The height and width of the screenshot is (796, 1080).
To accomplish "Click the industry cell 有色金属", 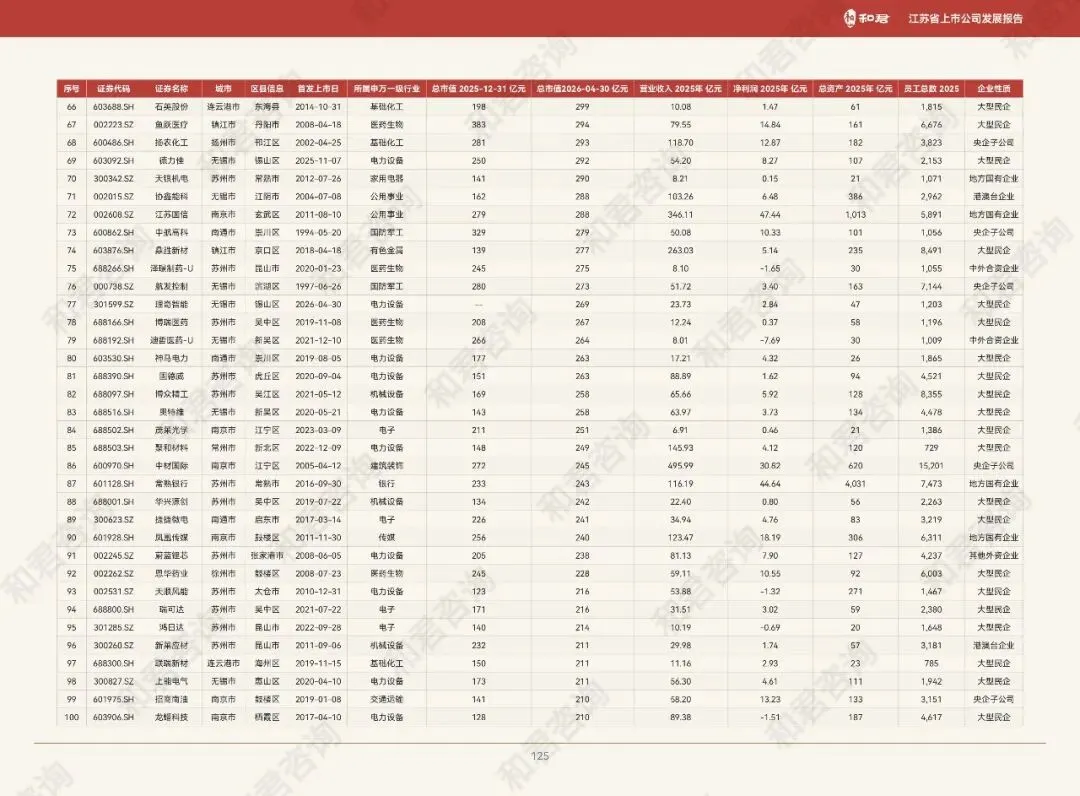I will tap(386, 251).
